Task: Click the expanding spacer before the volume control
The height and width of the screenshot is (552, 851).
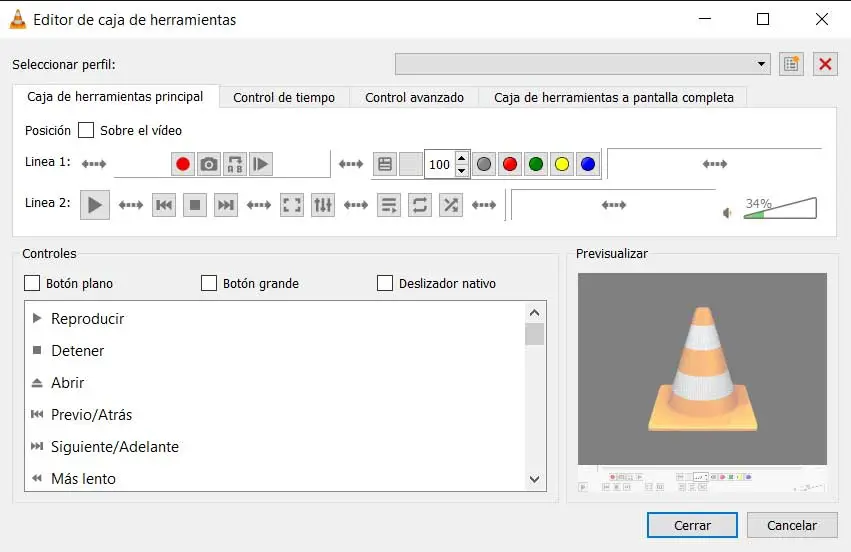Action: (614, 205)
